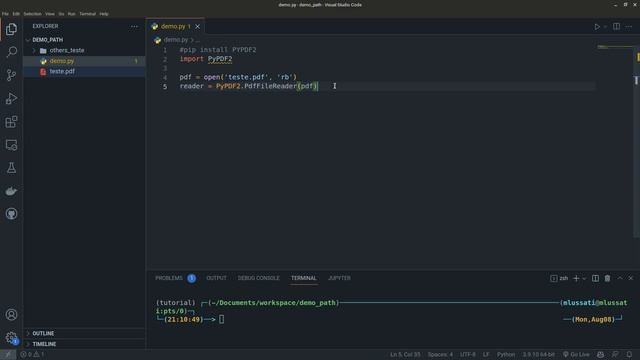640x360 pixels.
Task: Open the Remote Explorer view
Action: click(x=11, y=145)
